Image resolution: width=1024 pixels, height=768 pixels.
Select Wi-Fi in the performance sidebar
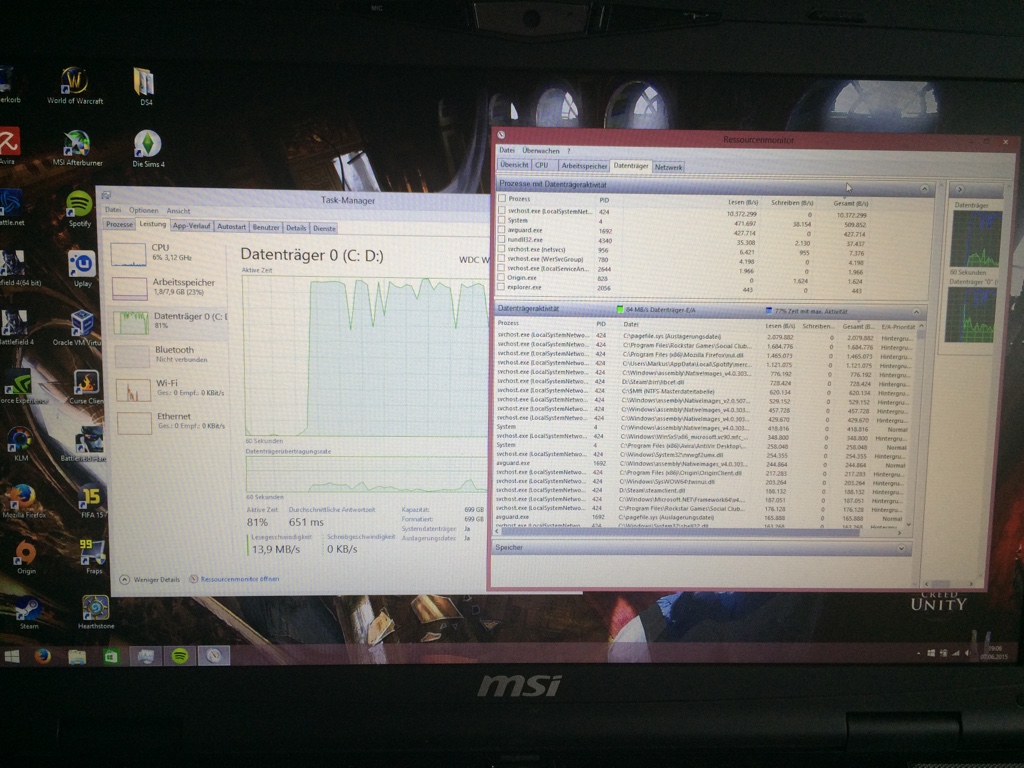click(x=170, y=389)
